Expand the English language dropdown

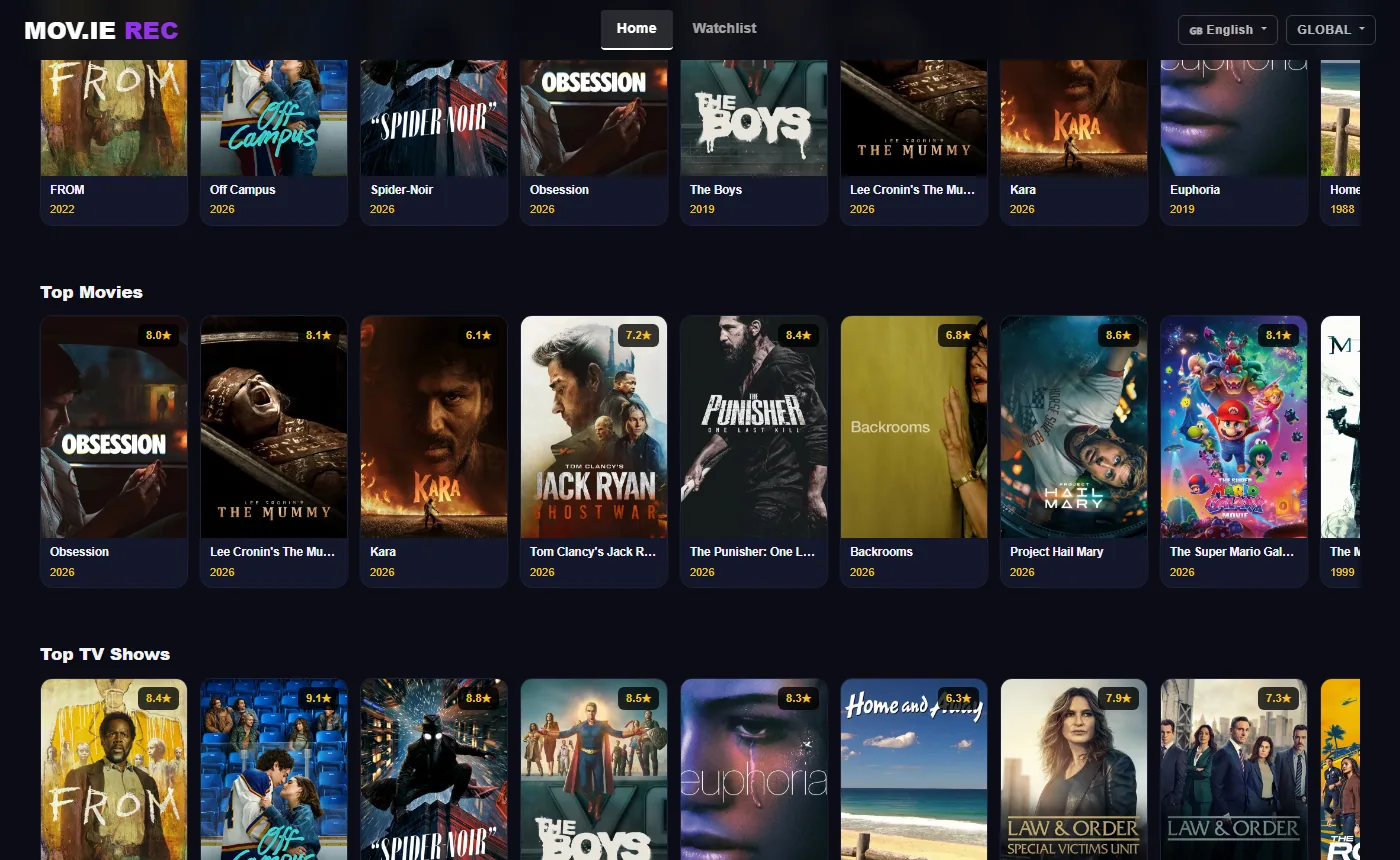coord(1228,30)
